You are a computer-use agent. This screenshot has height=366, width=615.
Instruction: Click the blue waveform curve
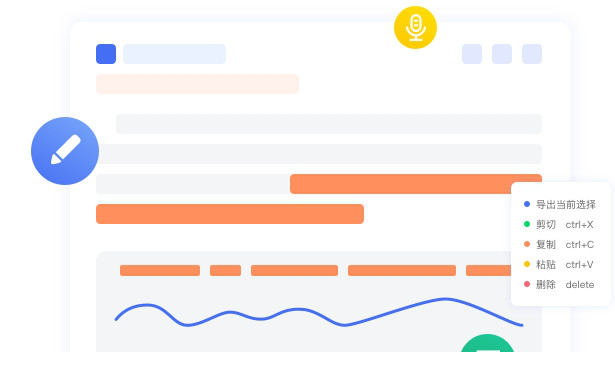point(318,313)
